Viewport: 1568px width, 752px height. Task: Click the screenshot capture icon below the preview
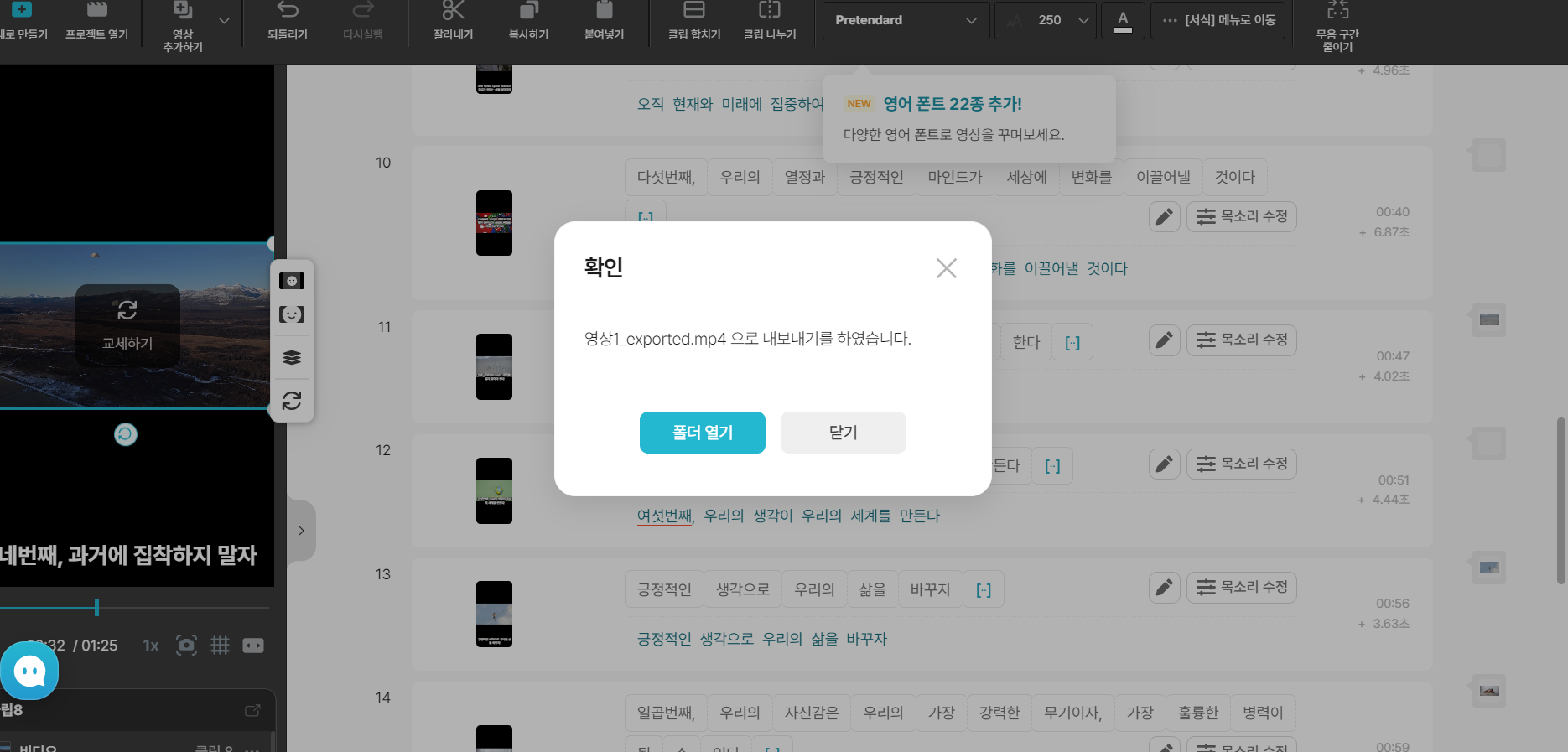[x=186, y=646]
